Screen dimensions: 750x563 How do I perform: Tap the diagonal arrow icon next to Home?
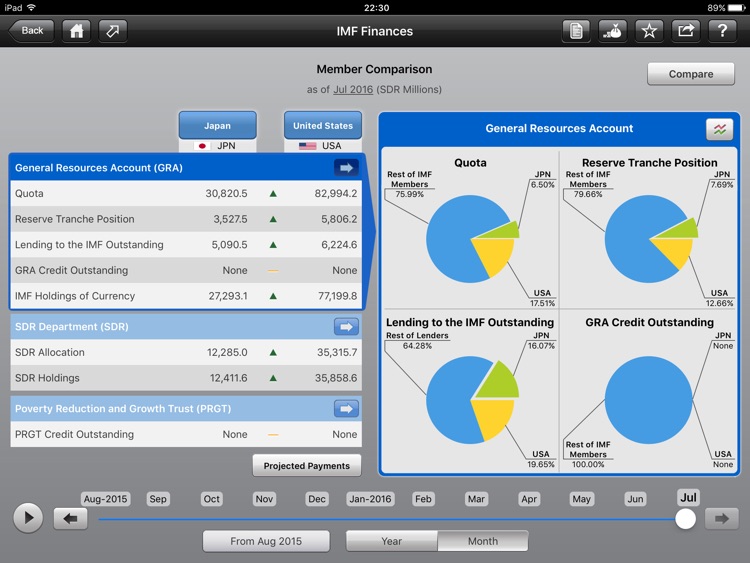(x=113, y=31)
